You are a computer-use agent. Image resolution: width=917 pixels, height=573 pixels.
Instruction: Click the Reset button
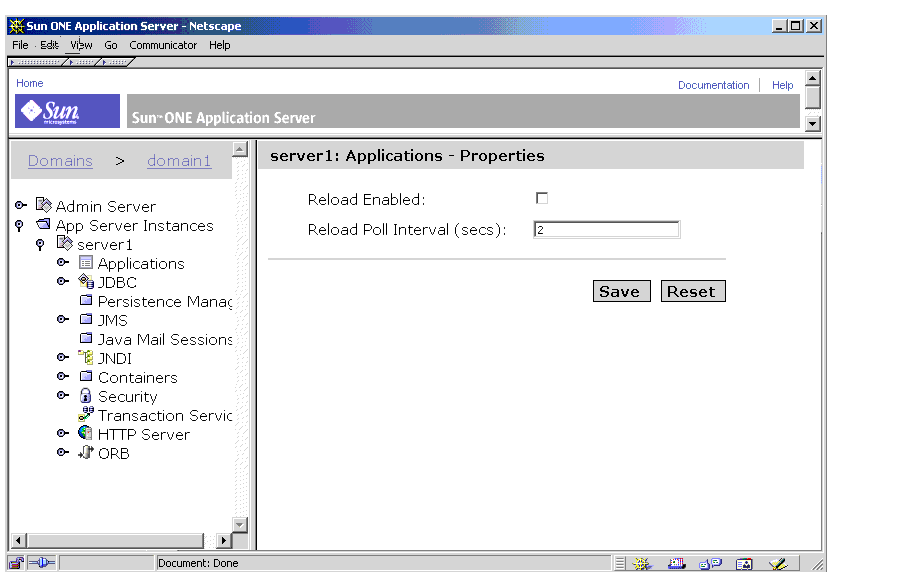693,291
